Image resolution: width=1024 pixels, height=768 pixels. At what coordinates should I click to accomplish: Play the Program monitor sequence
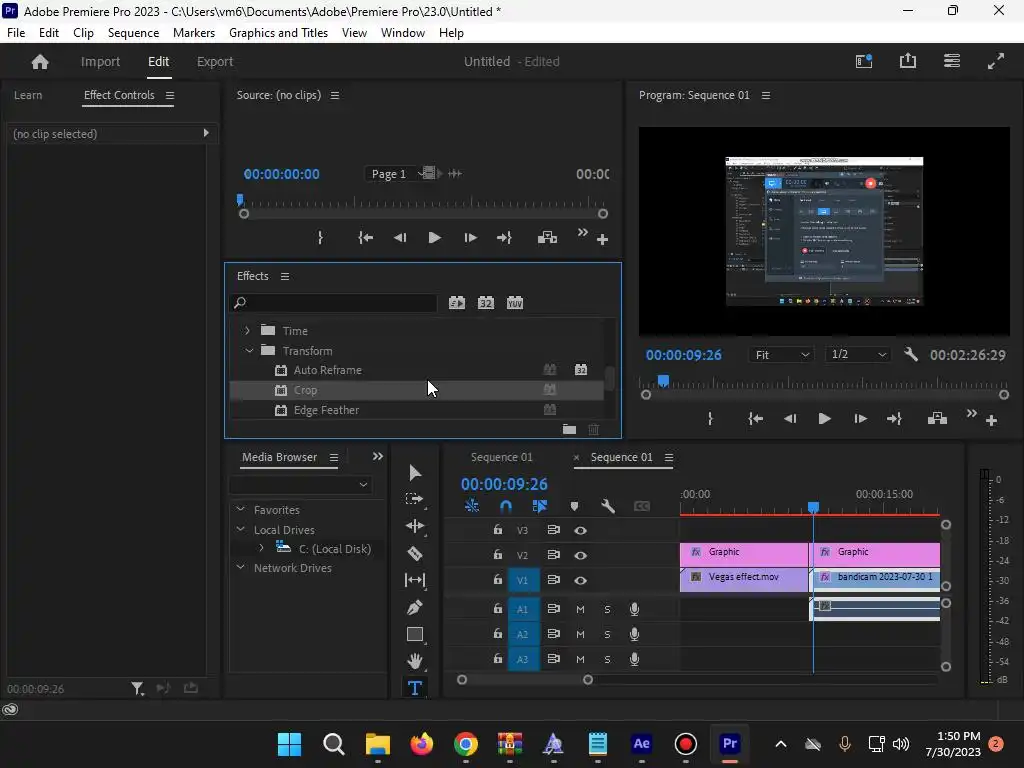coord(824,419)
